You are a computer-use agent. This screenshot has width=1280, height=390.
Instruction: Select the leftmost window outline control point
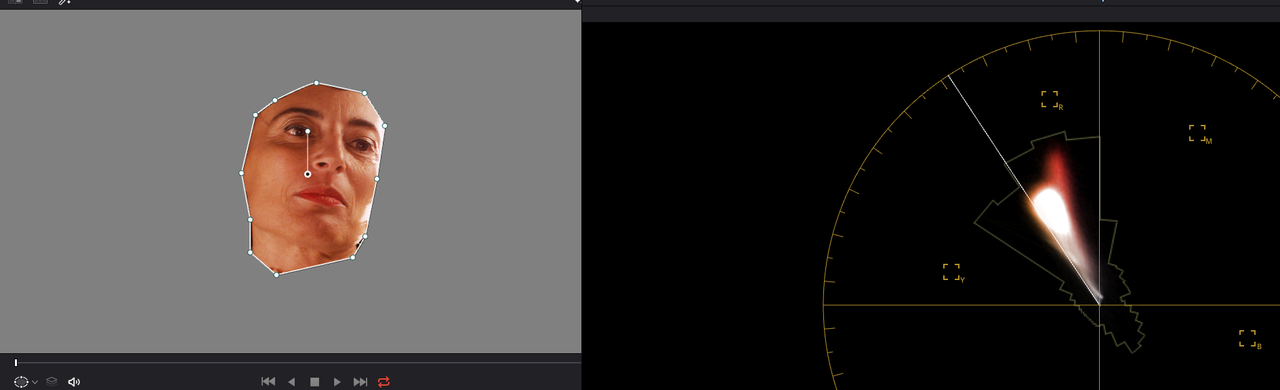(x=242, y=173)
